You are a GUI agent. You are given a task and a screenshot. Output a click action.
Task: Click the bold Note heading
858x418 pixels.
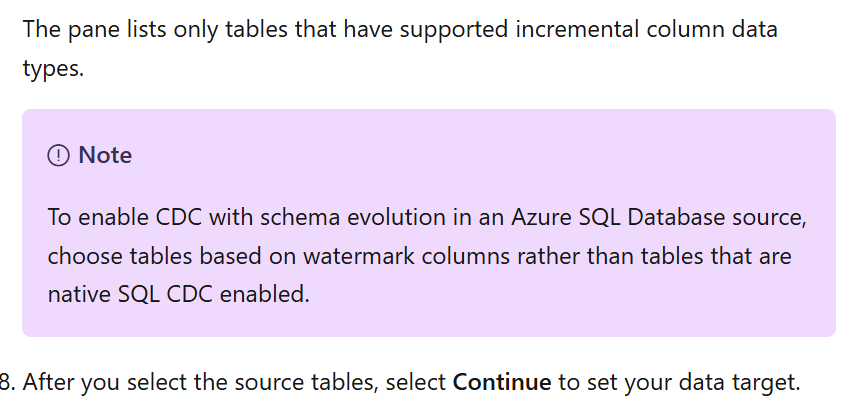105,155
